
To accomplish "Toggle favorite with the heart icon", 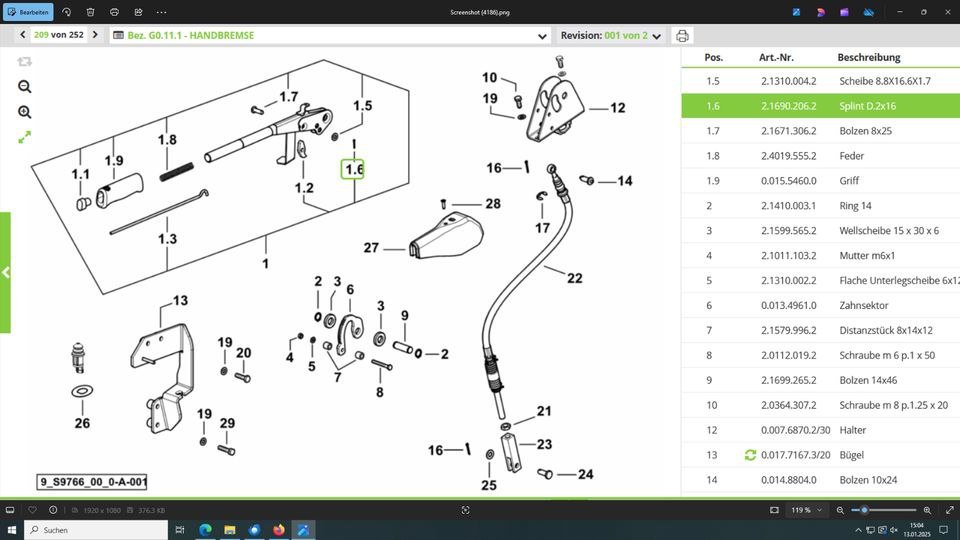I will [33, 510].
